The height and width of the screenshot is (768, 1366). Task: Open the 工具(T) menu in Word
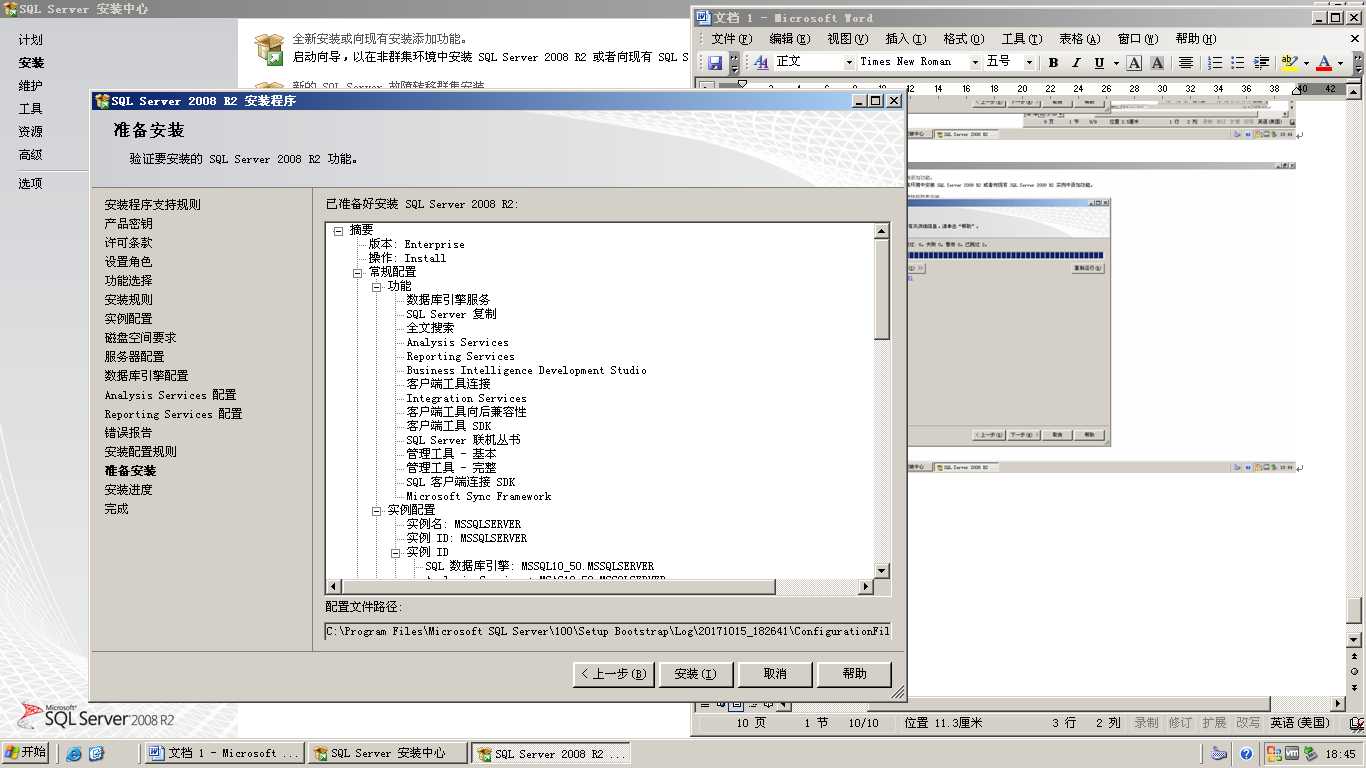click(x=1022, y=39)
